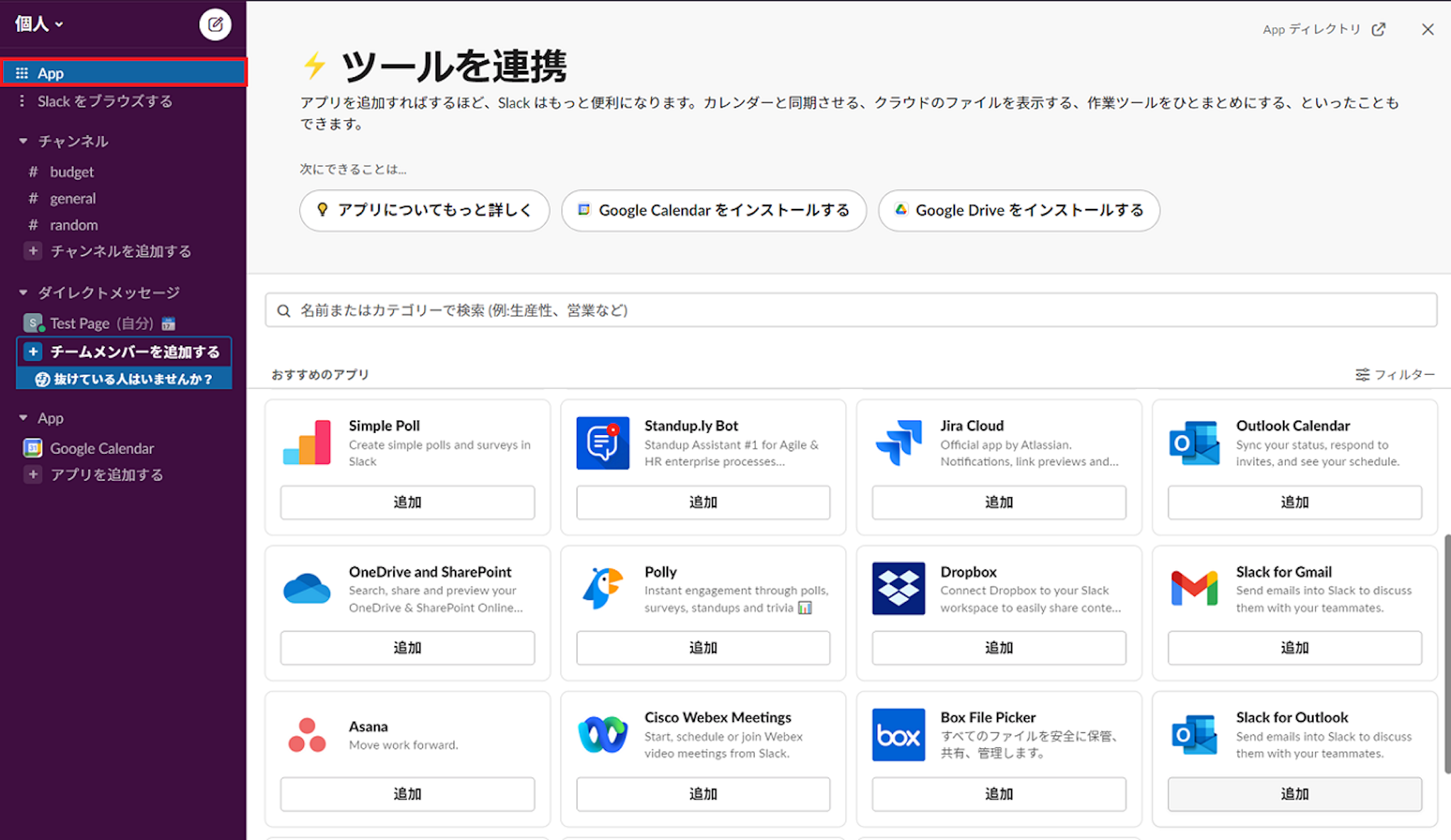Click the Jira Cloud logo

(898, 443)
